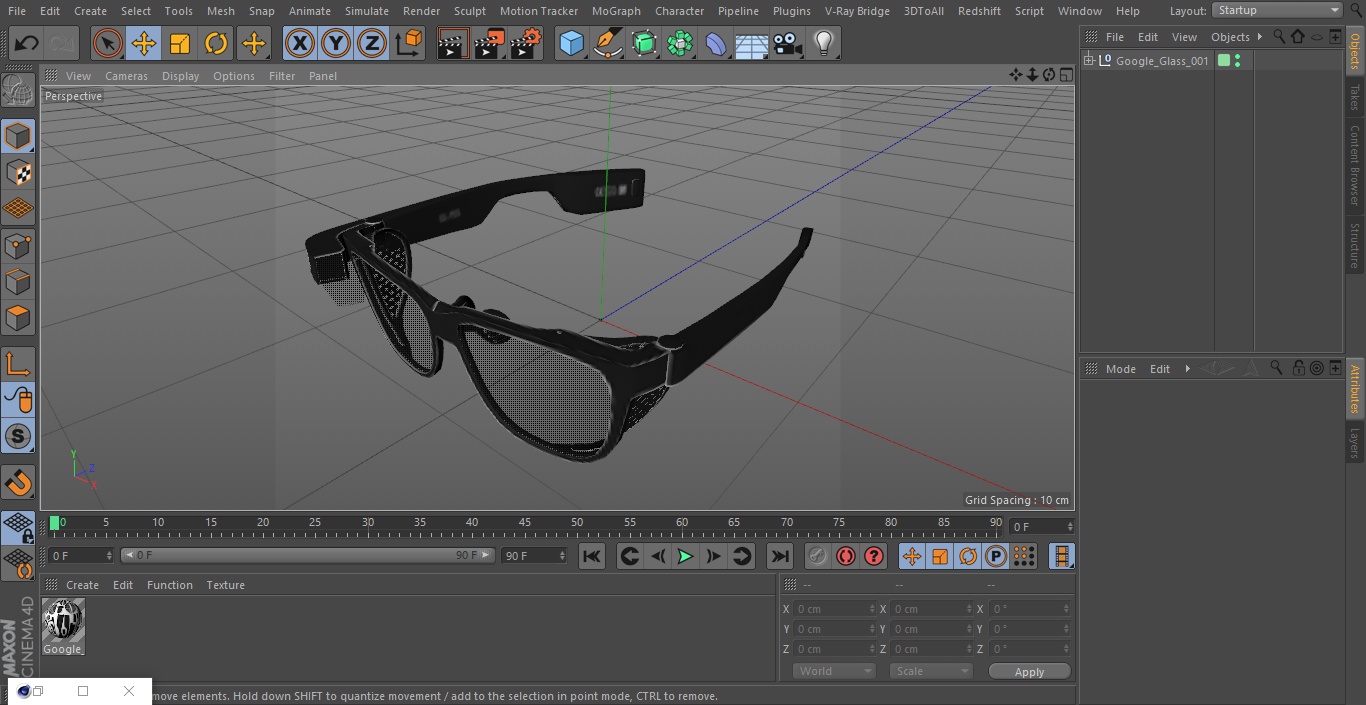Activate the Rotate tool
This screenshot has width=1366, height=705.
tap(216, 43)
